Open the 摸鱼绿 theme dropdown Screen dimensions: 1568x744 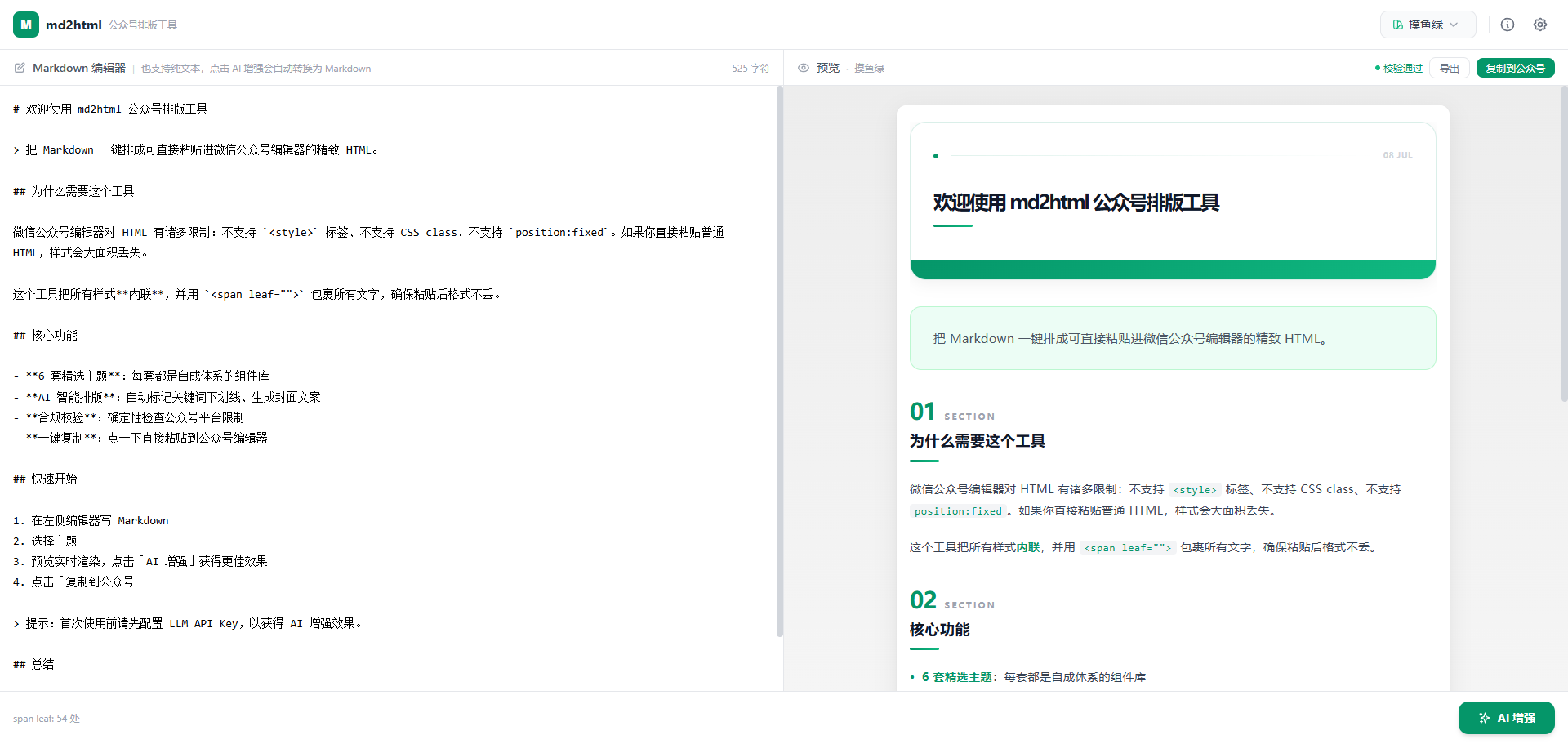pyautogui.click(x=1428, y=25)
